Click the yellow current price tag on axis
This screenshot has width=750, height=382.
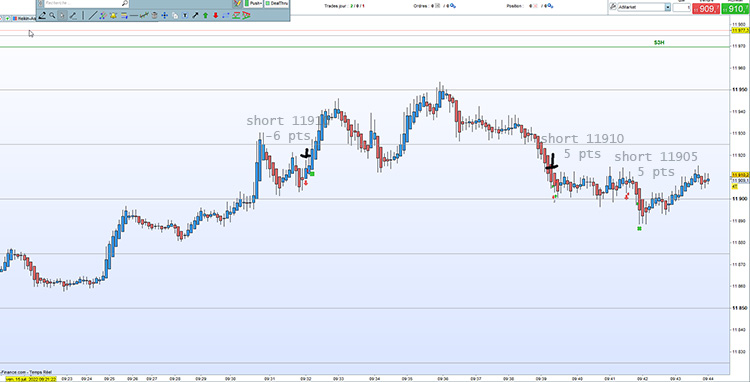tap(739, 175)
